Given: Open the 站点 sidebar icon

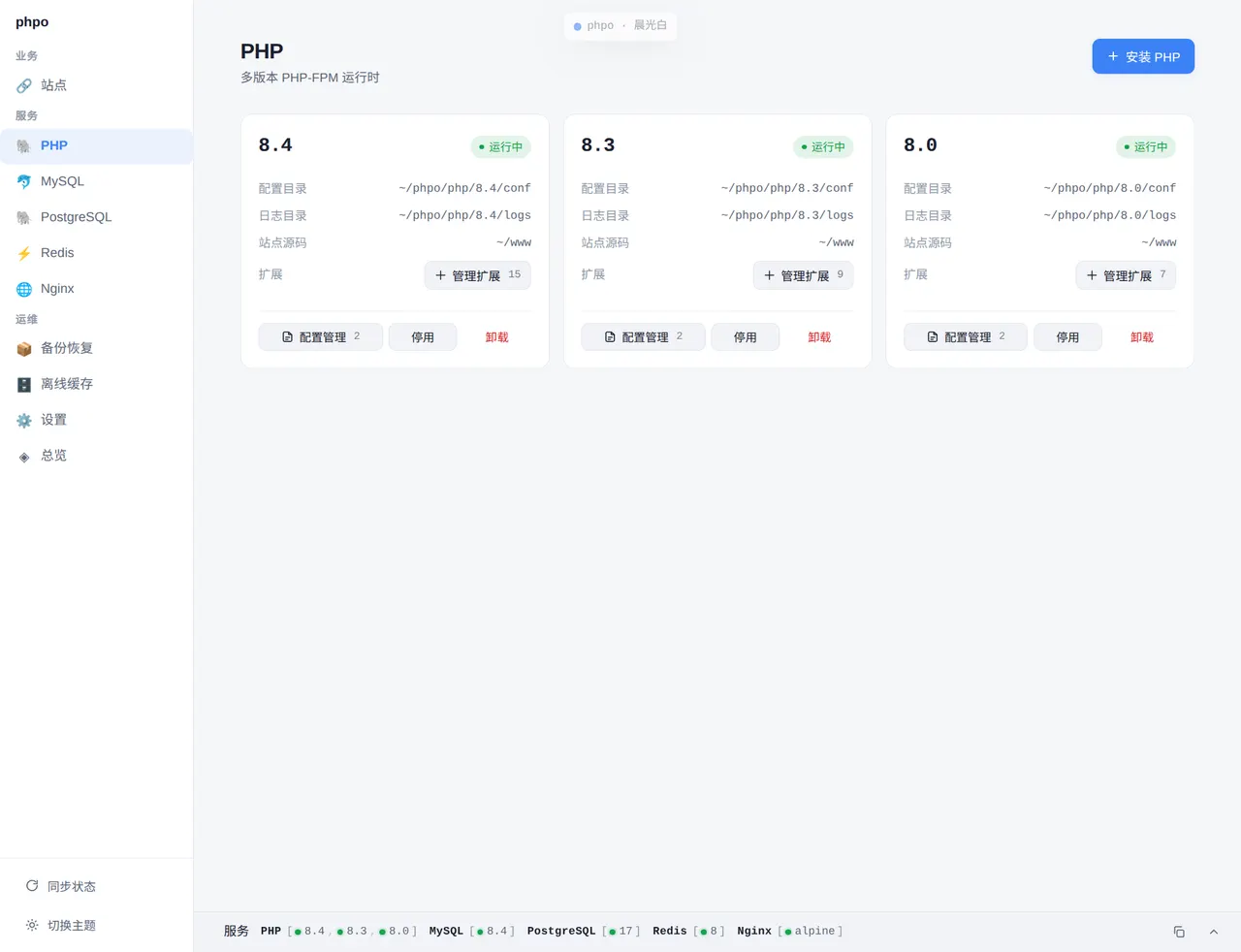Looking at the screenshot, I should (x=24, y=86).
